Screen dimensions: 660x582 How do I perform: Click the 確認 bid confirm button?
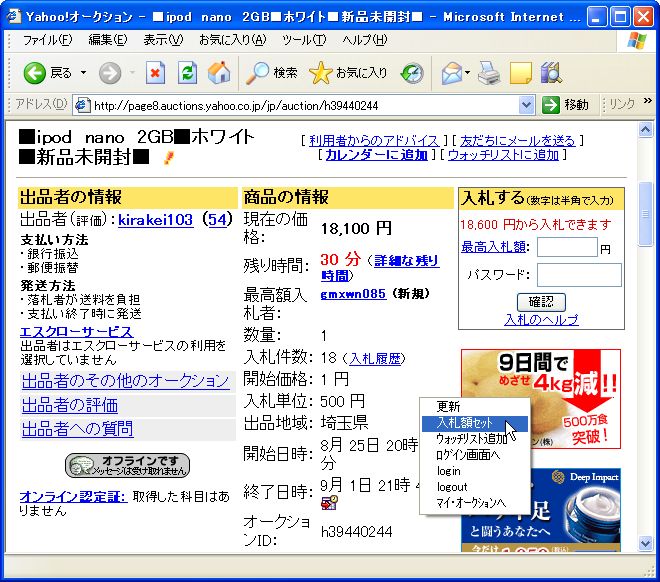click(541, 302)
